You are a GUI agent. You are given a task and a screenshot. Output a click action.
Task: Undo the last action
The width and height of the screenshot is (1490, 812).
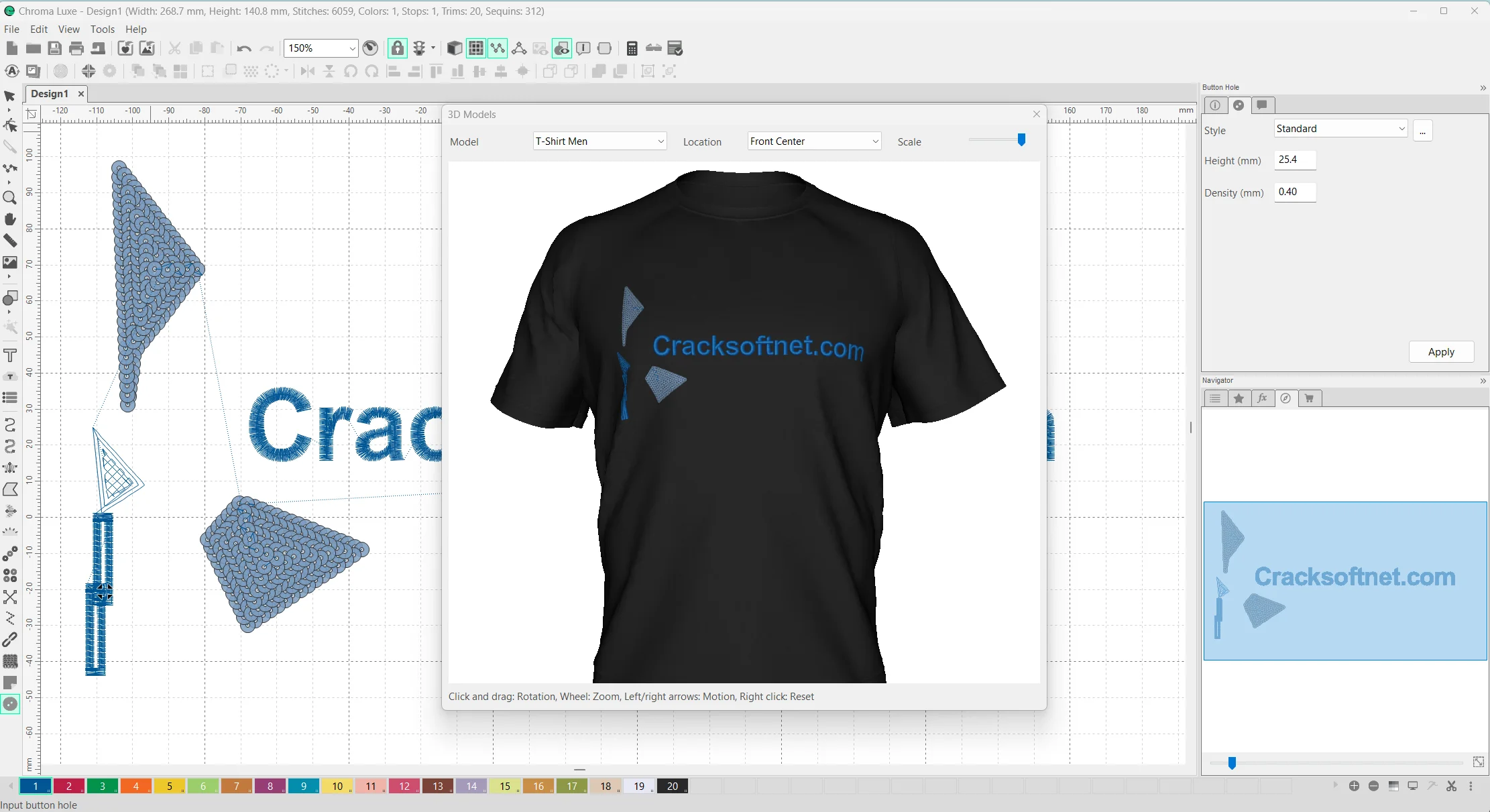point(244,48)
